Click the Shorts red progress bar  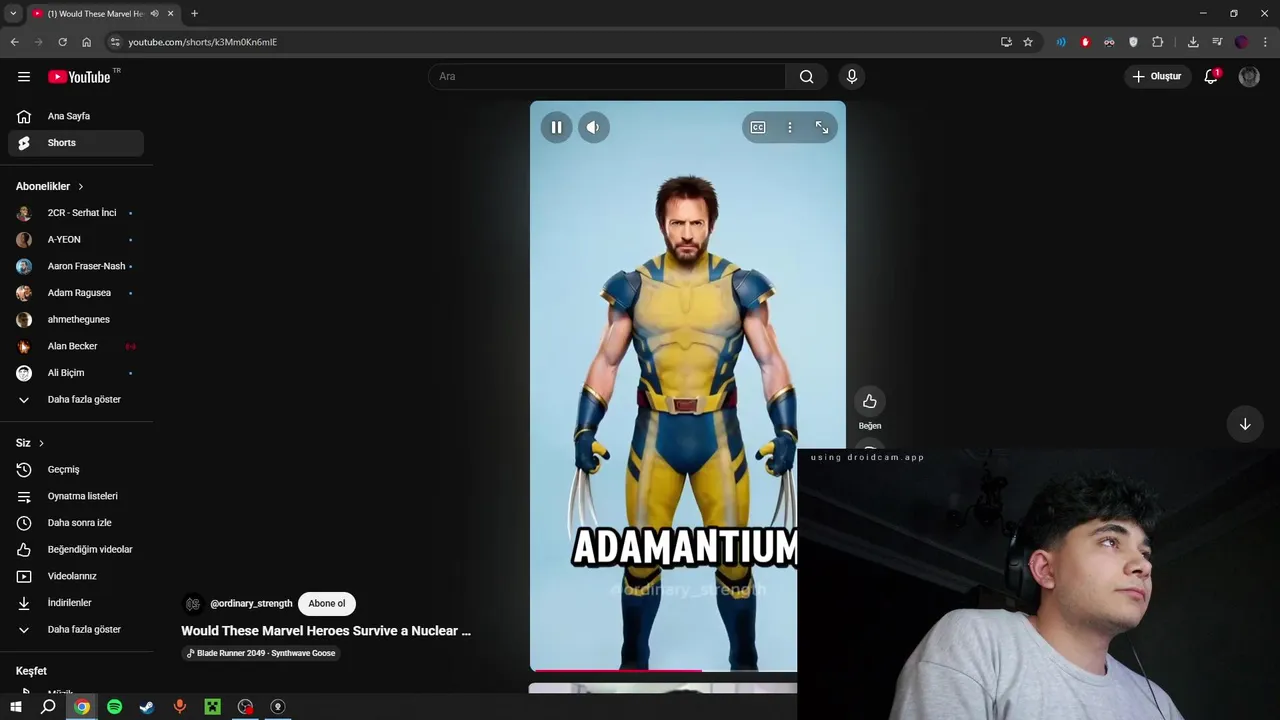click(x=616, y=671)
